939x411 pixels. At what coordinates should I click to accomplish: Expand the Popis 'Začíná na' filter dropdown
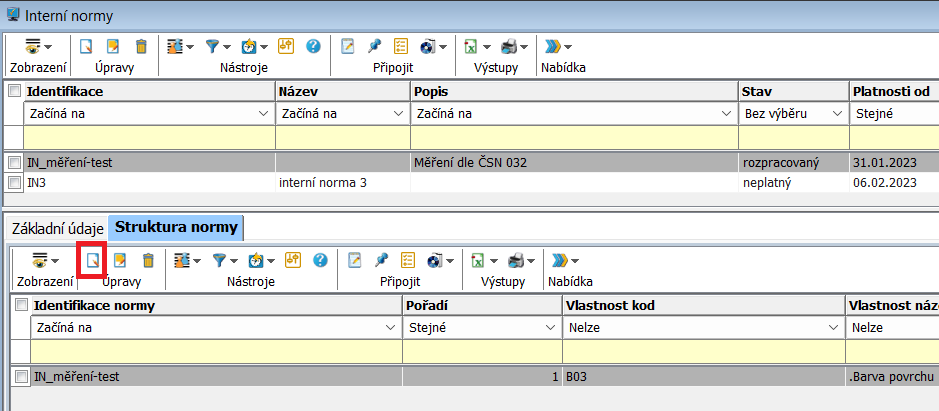point(726,114)
